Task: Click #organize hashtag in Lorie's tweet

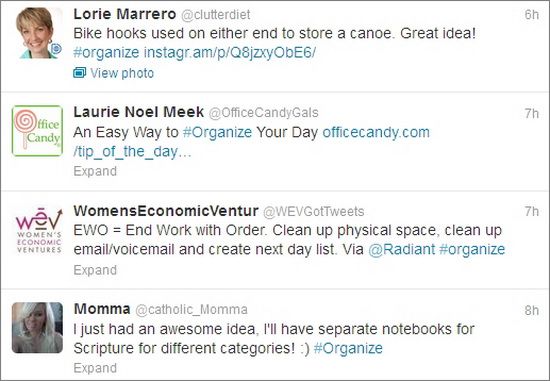Action: point(106,53)
